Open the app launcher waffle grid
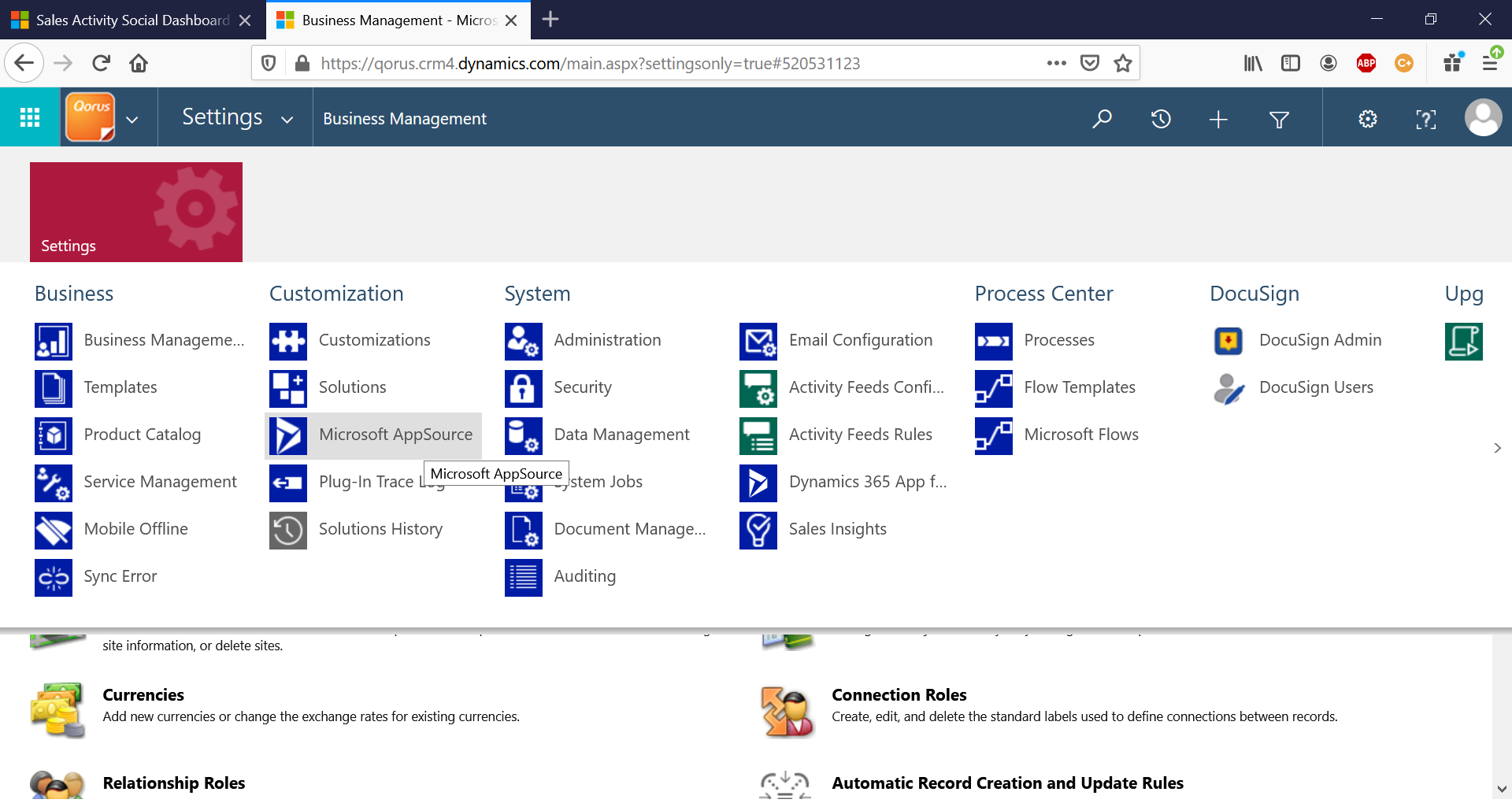Screen dimensions: 1512x803 [x=30, y=118]
